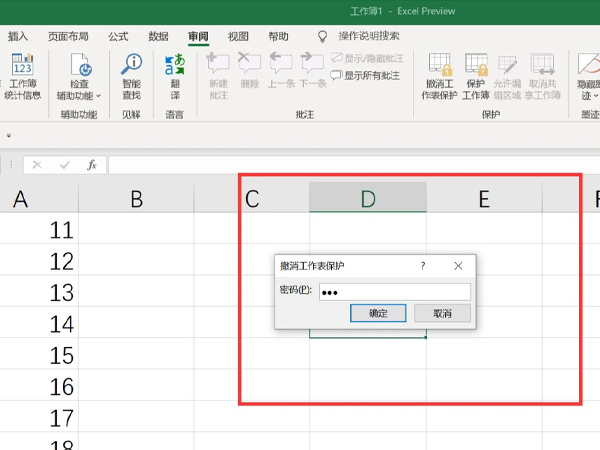Toggle Show/Hide Comment (显示/隐藏批注)
Image resolution: width=600 pixels, height=450 pixels.
coord(367,58)
